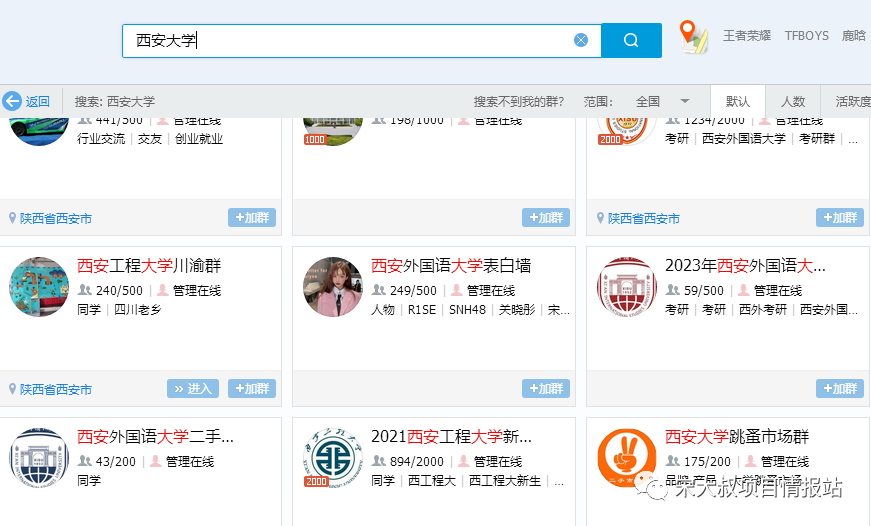Click 陕西省西安市 location under 川渝群 card

point(56,389)
